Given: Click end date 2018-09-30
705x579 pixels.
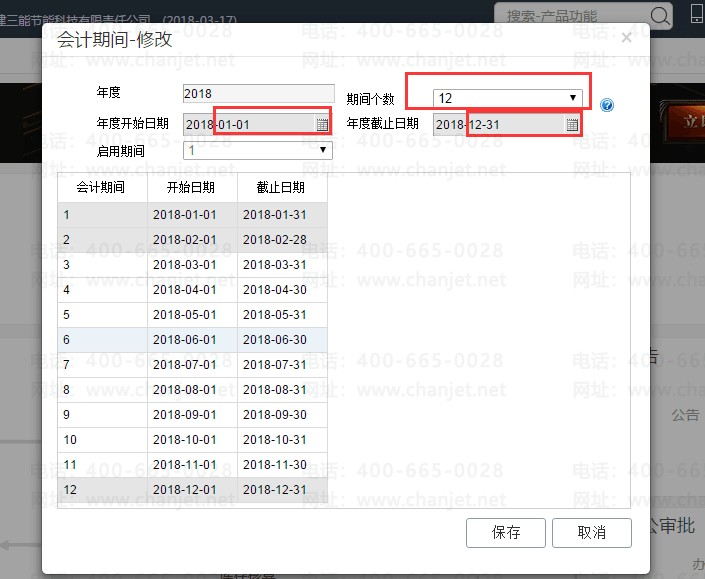Looking at the screenshot, I should 282,415.
